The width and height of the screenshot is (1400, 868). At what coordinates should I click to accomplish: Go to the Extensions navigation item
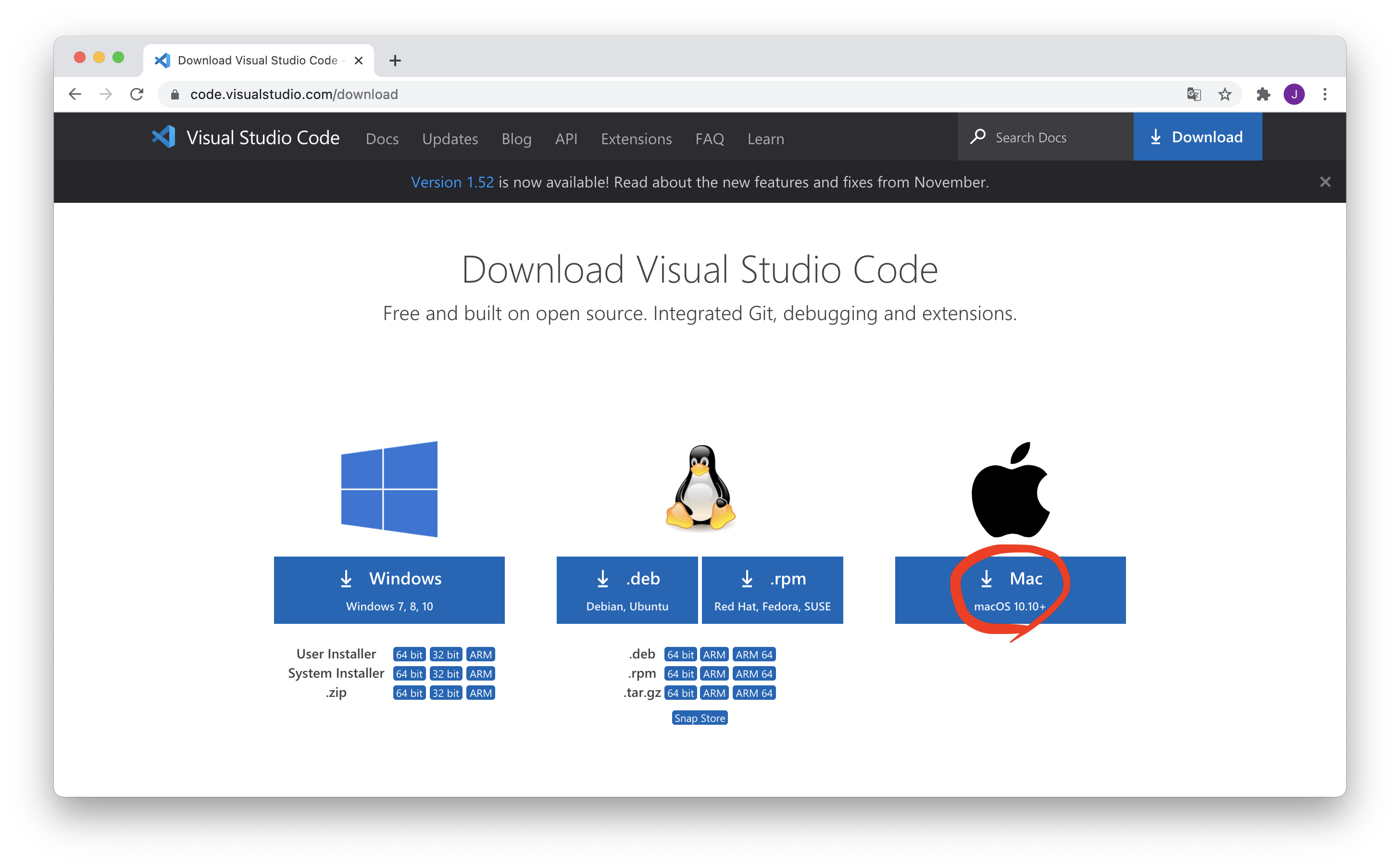[636, 139]
